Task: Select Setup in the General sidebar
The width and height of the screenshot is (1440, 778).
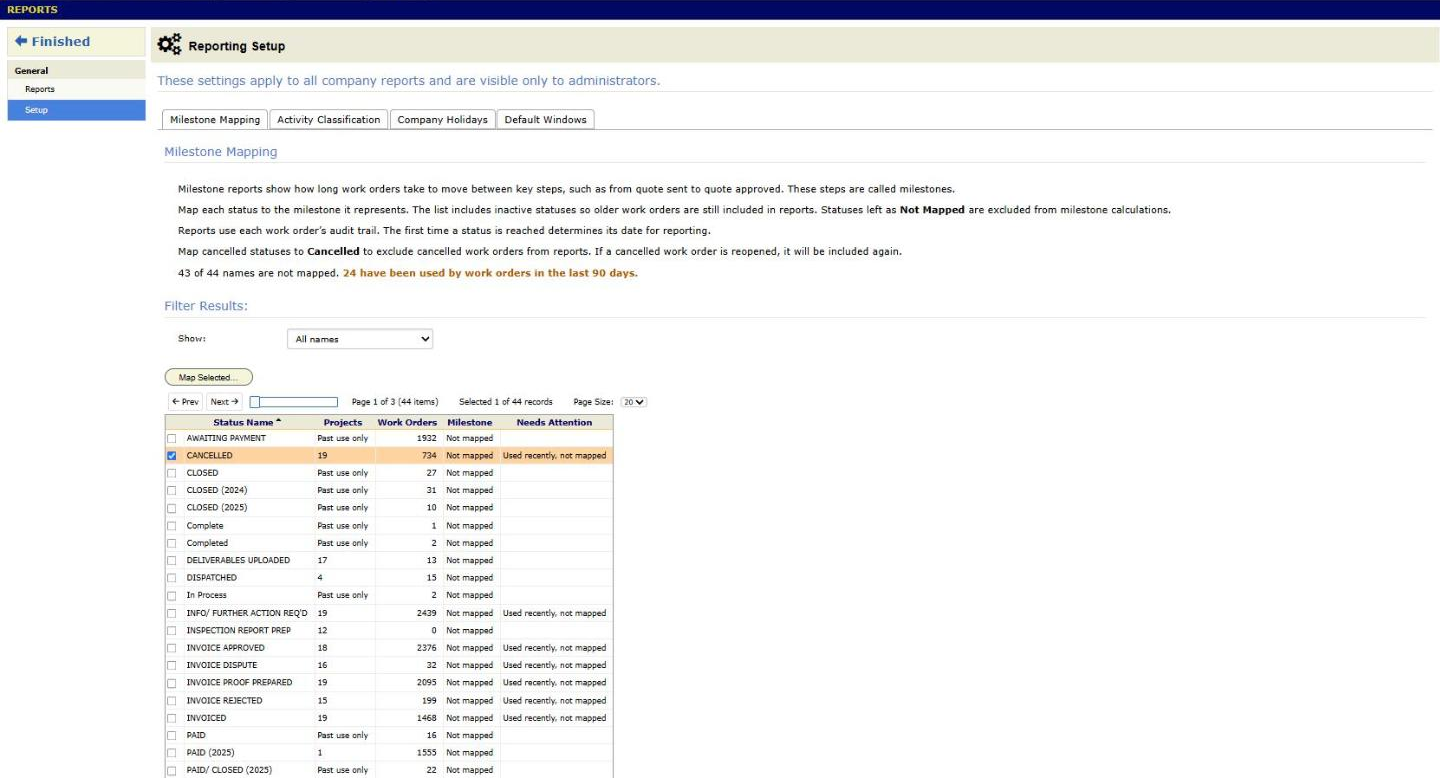Action: (x=77, y=110)
